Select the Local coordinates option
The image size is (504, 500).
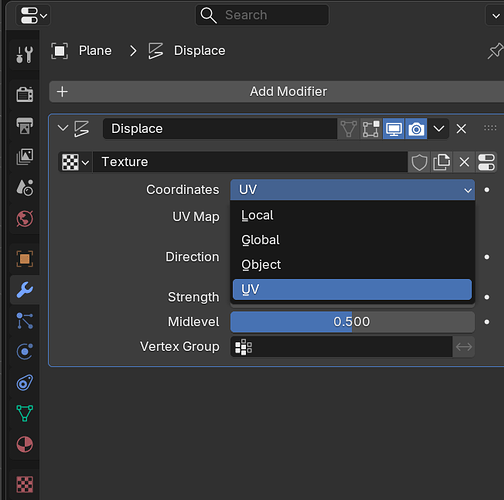(x=353, y=215)
